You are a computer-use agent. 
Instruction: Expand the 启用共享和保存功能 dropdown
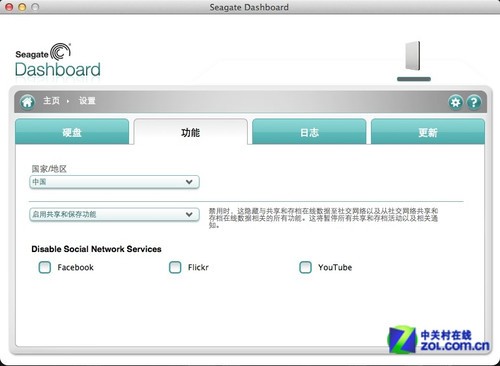(114, 214)
